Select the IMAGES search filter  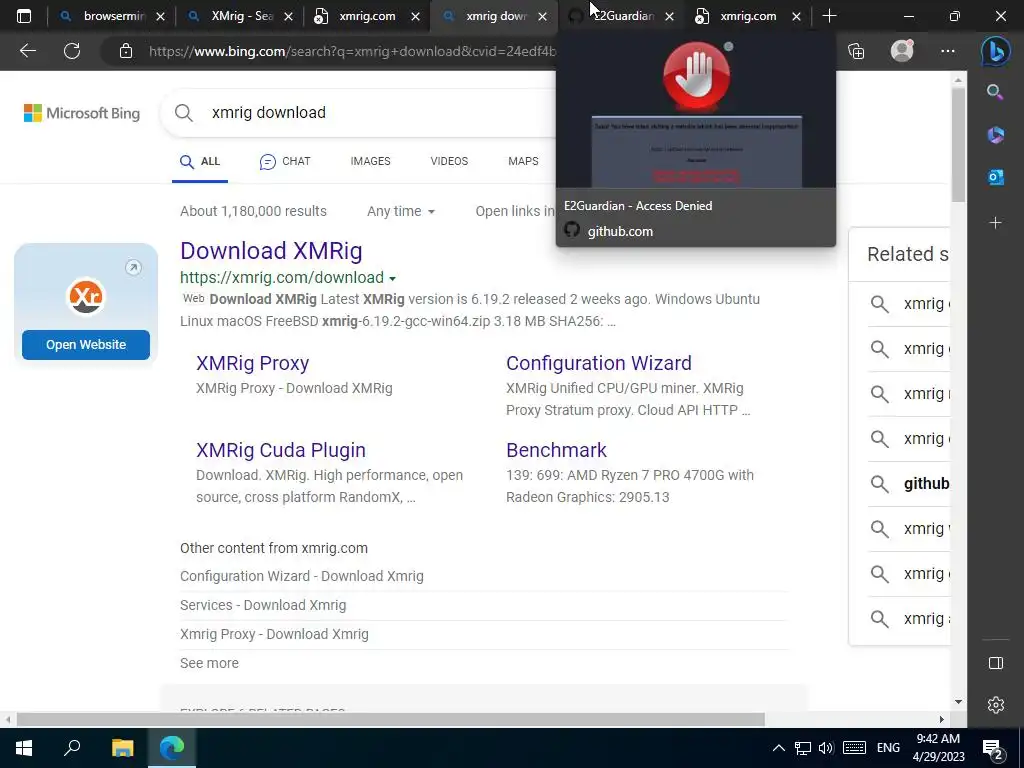pyautogui.click(x=370, y=161)
